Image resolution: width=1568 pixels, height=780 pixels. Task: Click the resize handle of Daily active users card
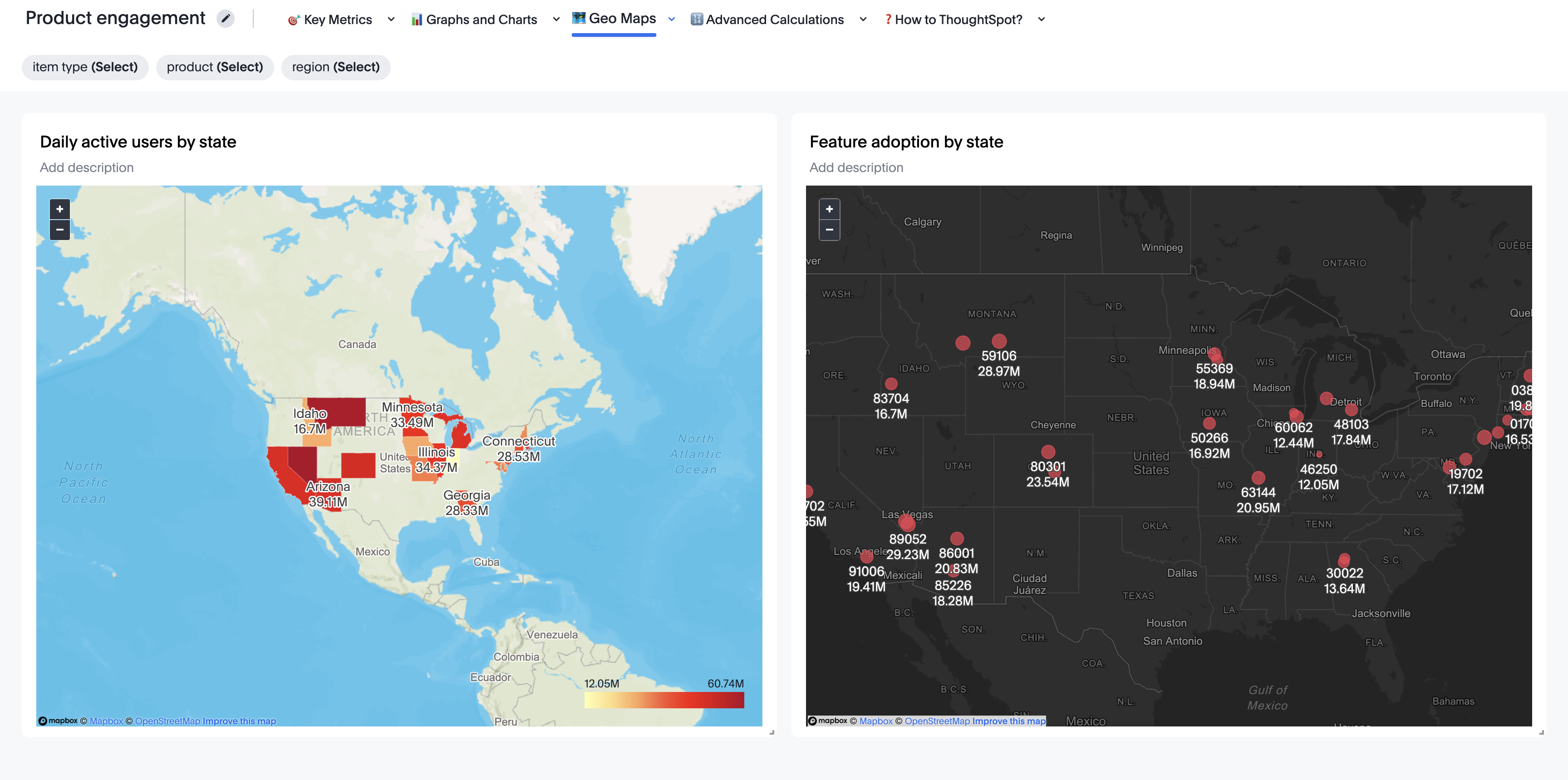point(772,732)
